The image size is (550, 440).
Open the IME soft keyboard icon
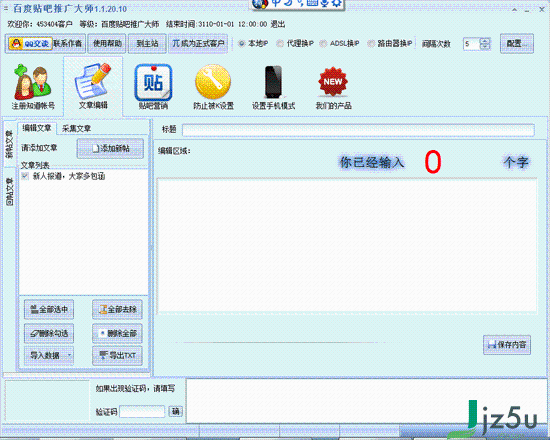pyautogui.click(x=312, y=3)
